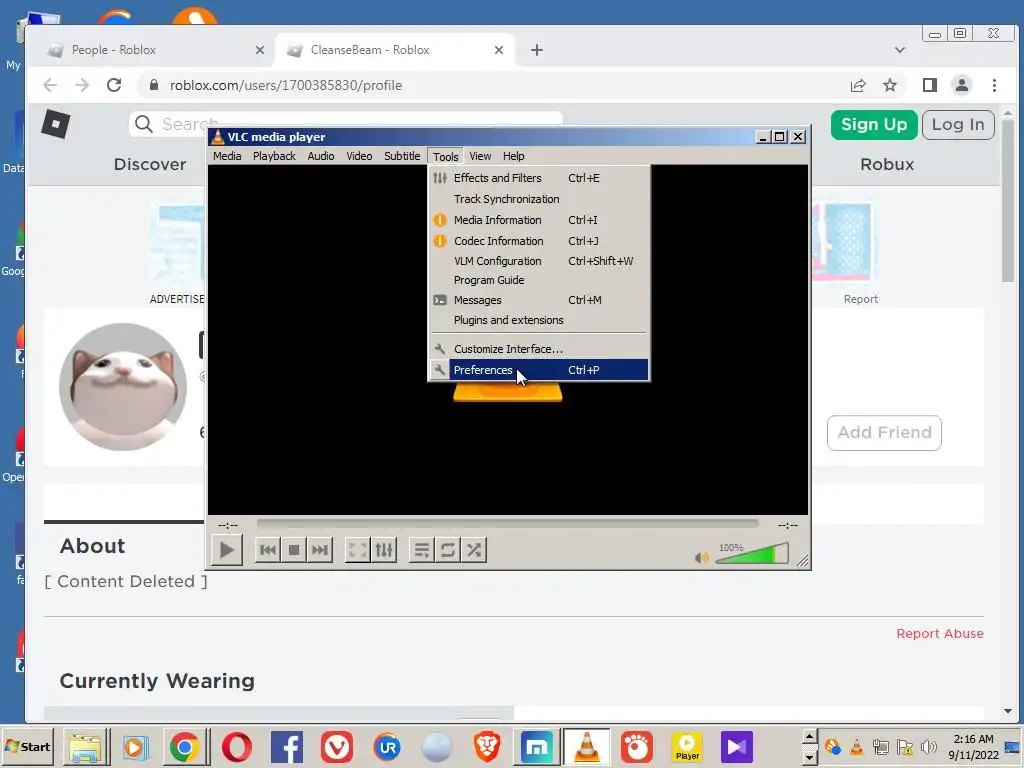Open a new Chrome tab
The height and width of the screenshot is (768, 1024).
(537, 50)
